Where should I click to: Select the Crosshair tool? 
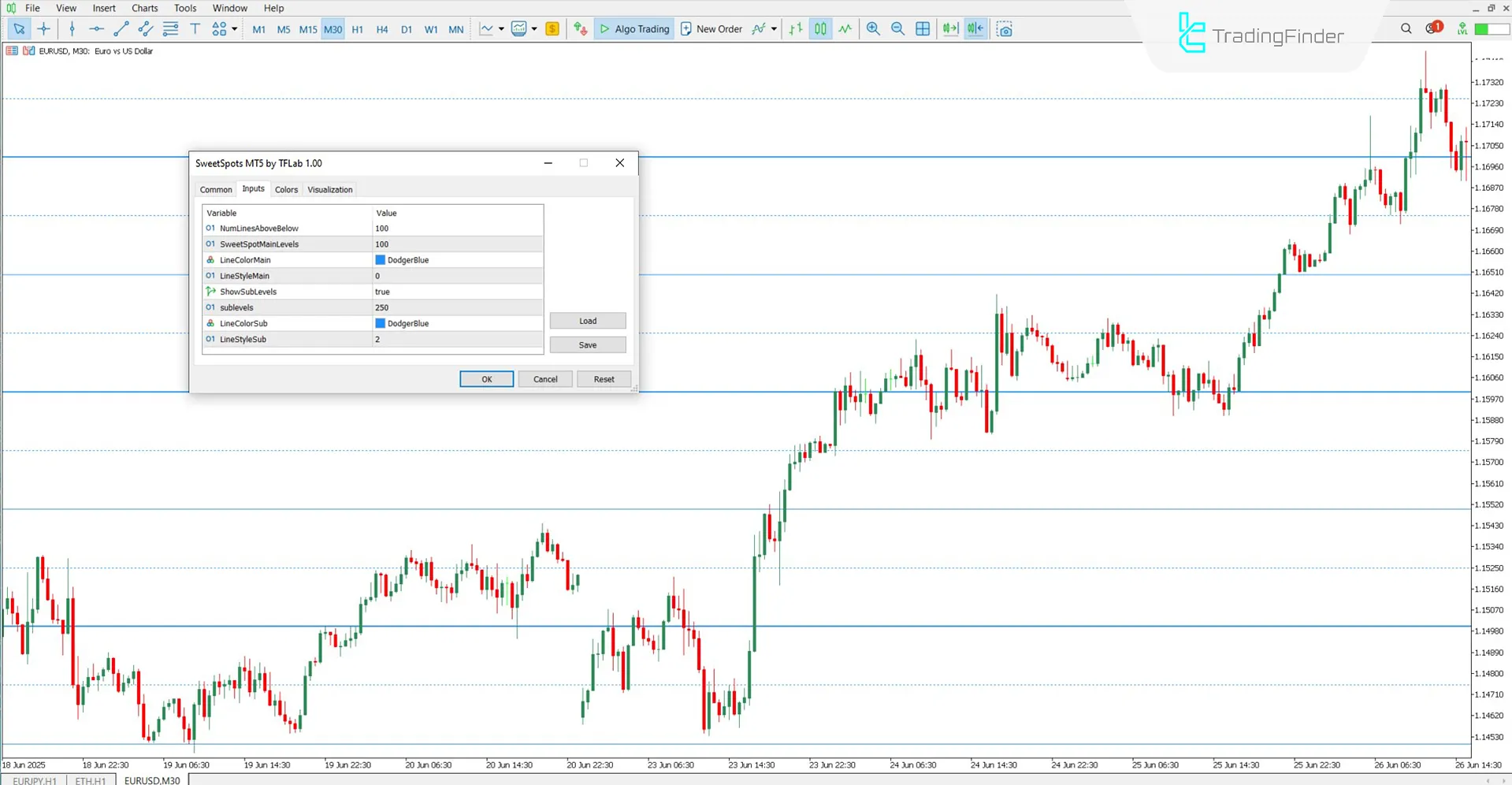(x=44, y=29)
